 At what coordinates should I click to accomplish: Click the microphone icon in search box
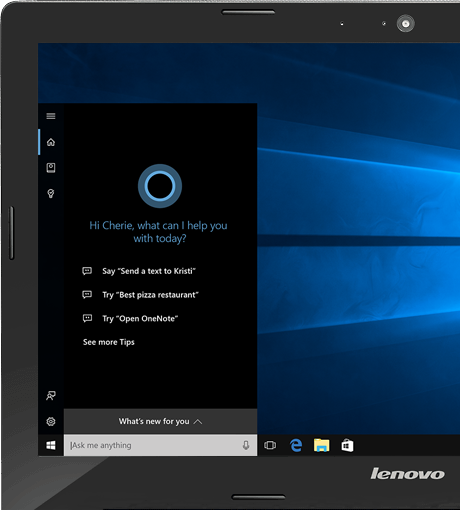(x=246, y=445)
